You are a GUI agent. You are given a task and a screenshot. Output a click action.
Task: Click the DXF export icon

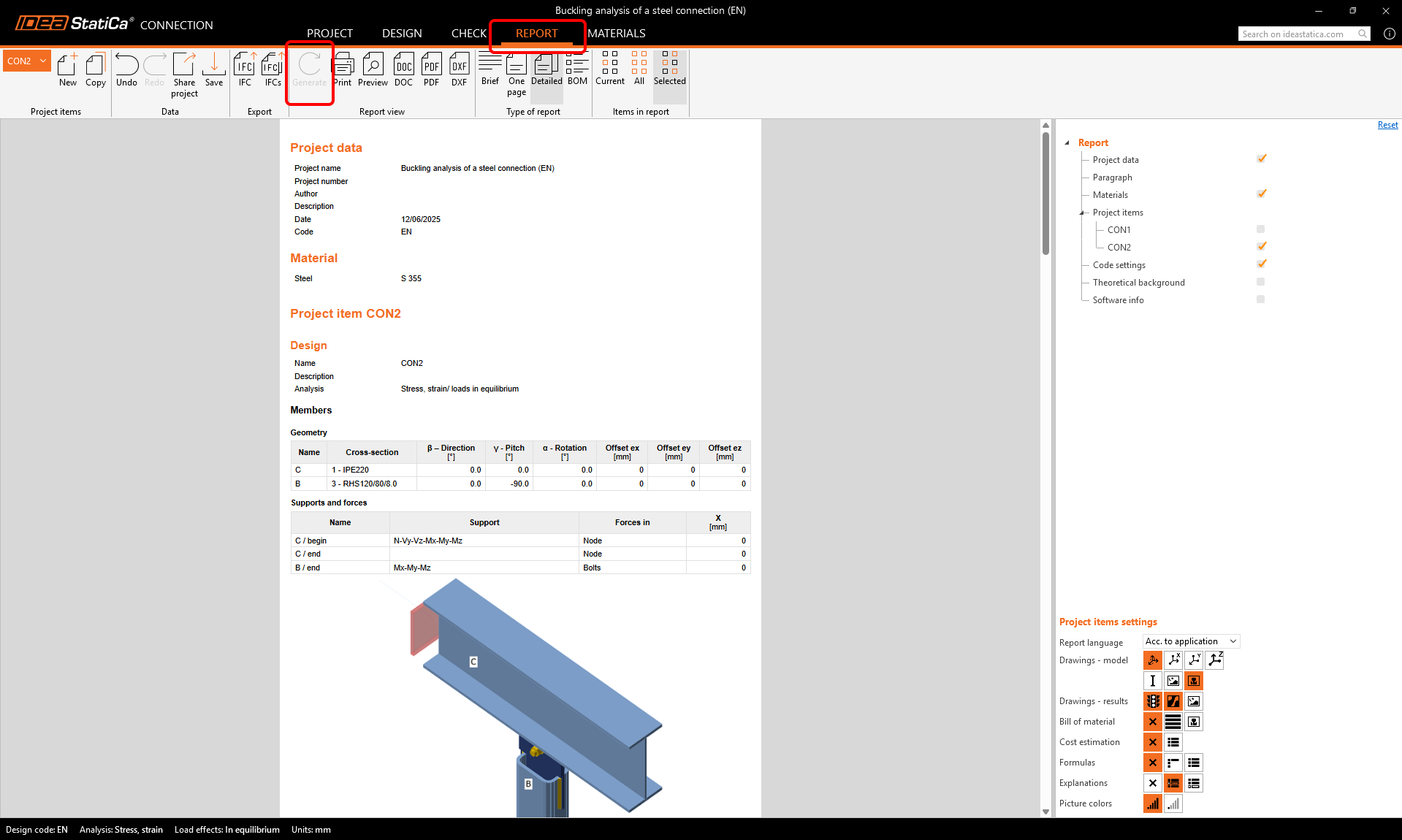[x=459, y=70]
